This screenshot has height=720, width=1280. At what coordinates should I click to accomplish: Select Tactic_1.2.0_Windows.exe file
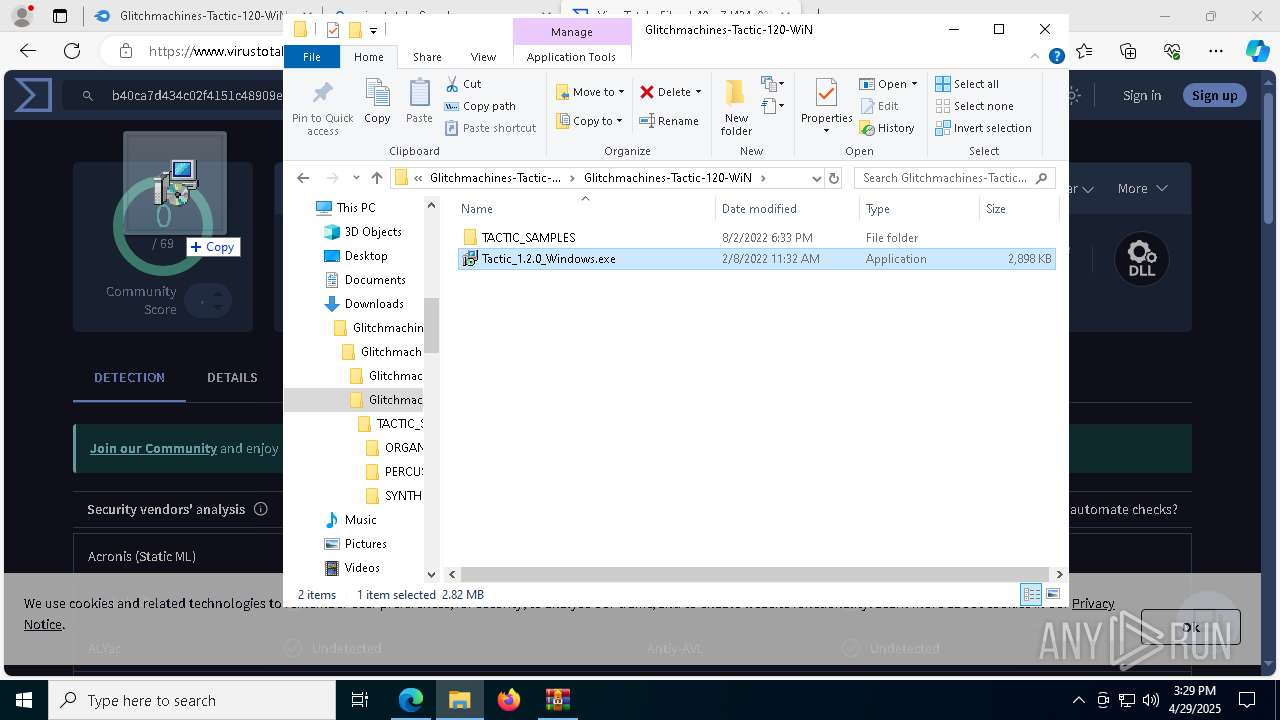click(x=756, y=259)
